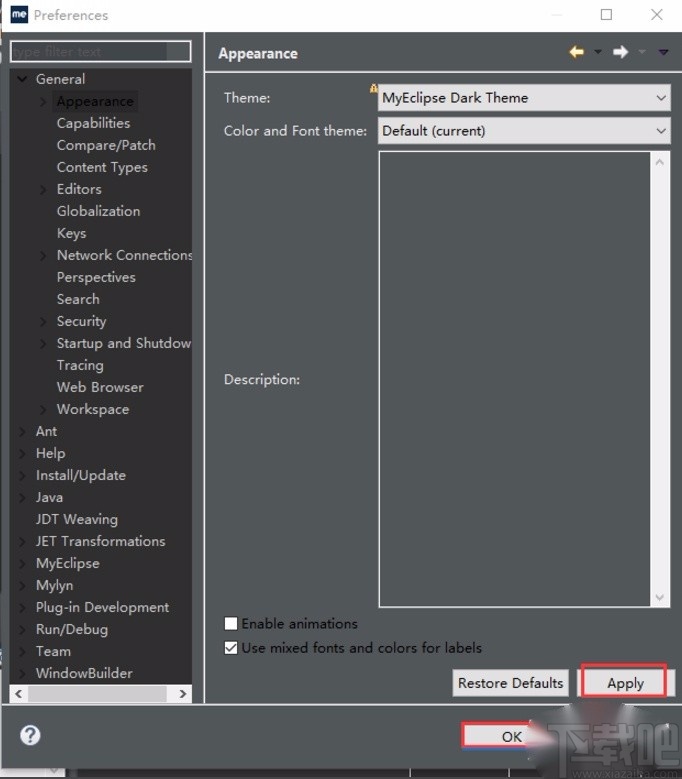Maximize the Preferences window
The height and width of the screenshot is (779, 682).
(x=606, y=14)
